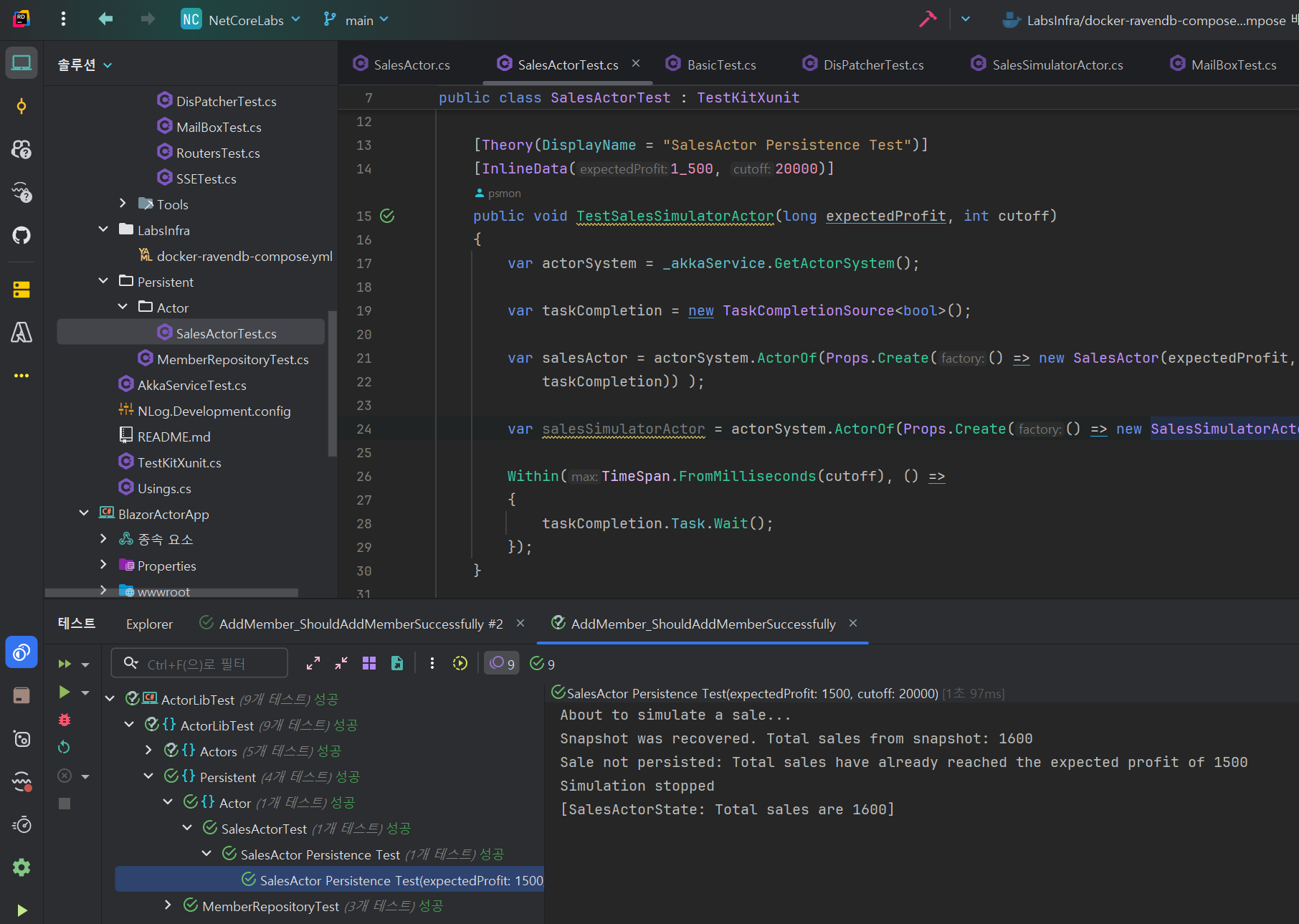Open README.md in the solution tree
The image size is (1299, 924).
pyautogui.click(x=173, y=437)
